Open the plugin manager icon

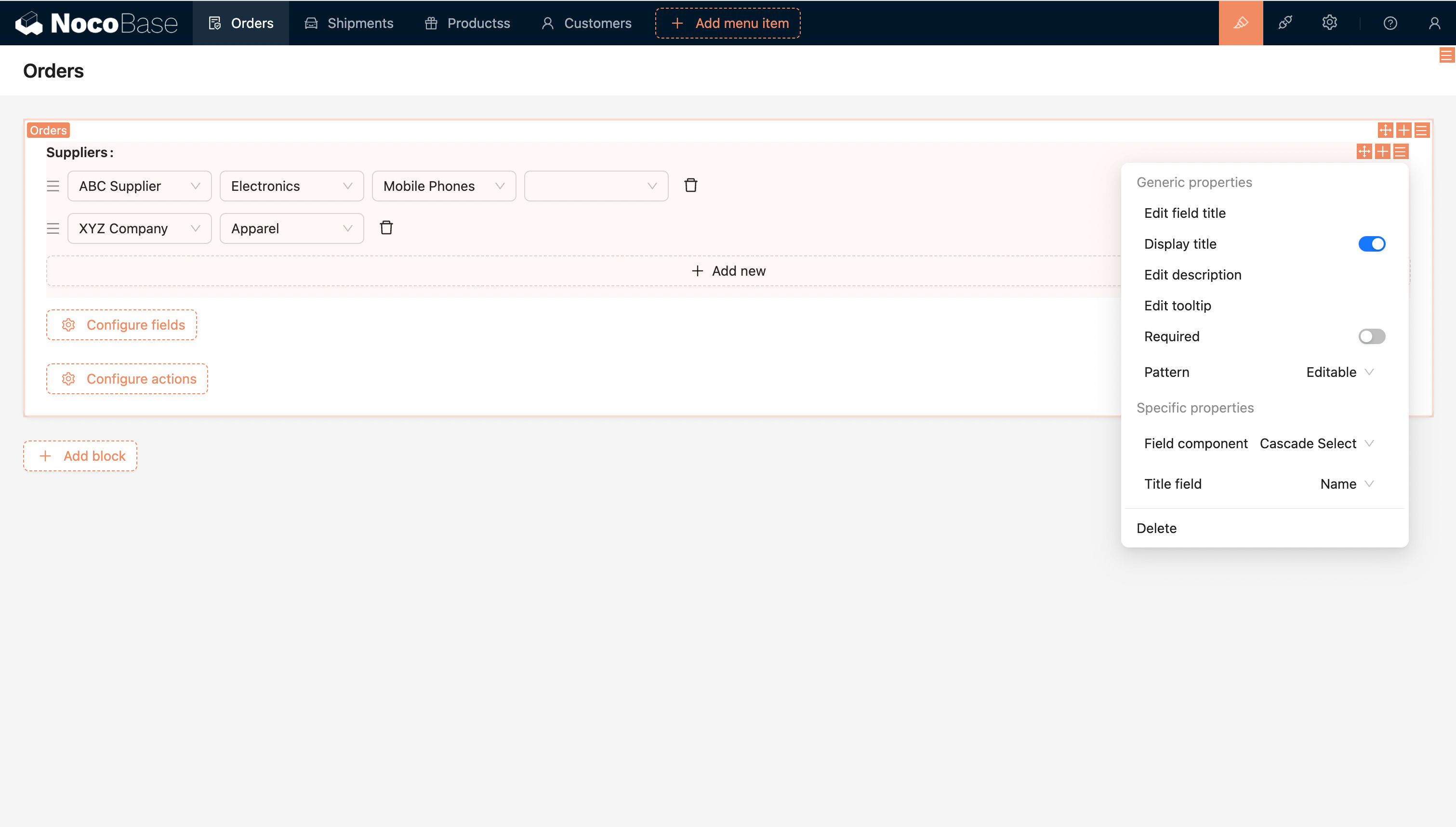(1285, 23)
